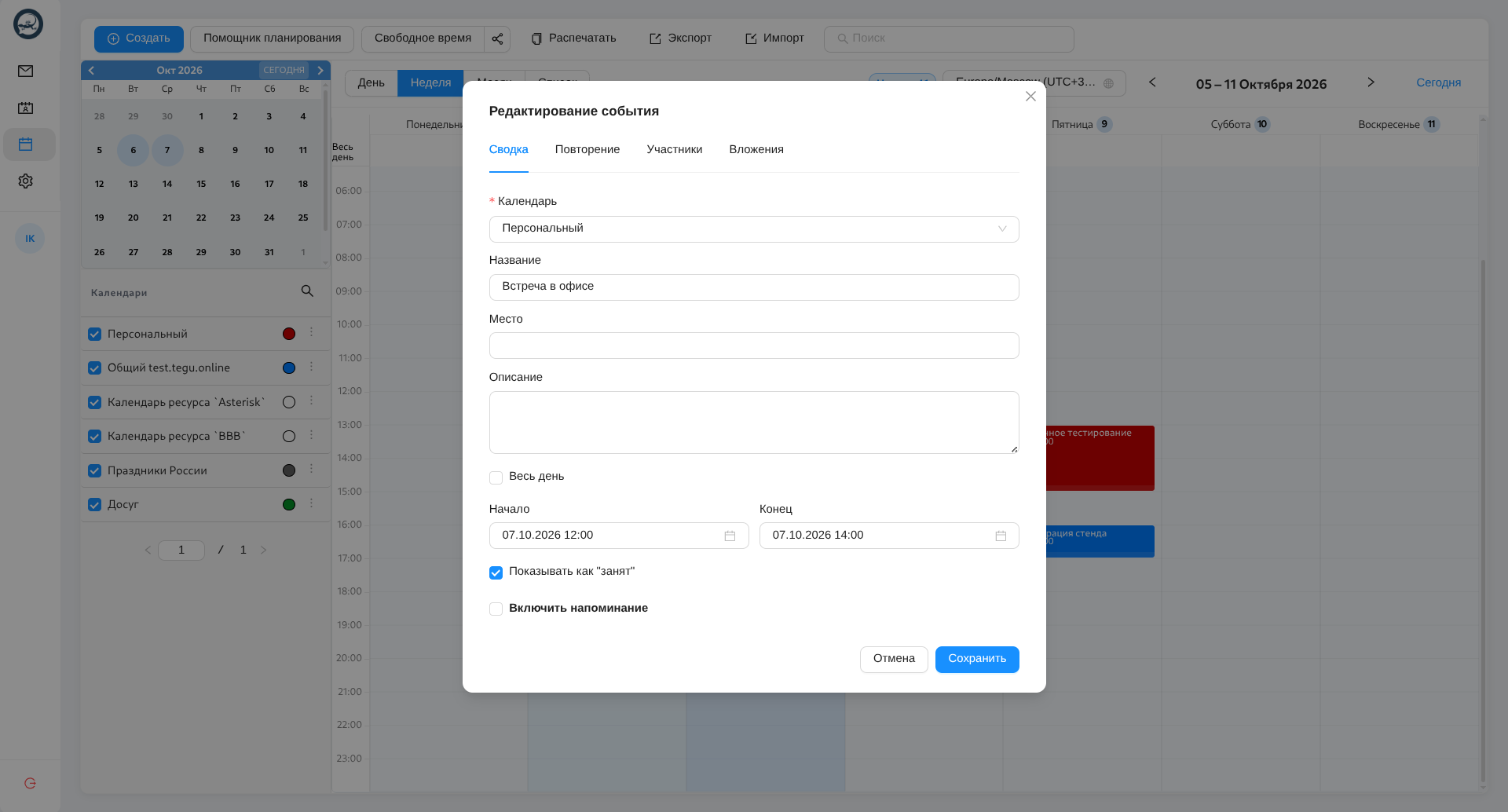Click the Отмена button
The image size is (1508, 812).
894,660
